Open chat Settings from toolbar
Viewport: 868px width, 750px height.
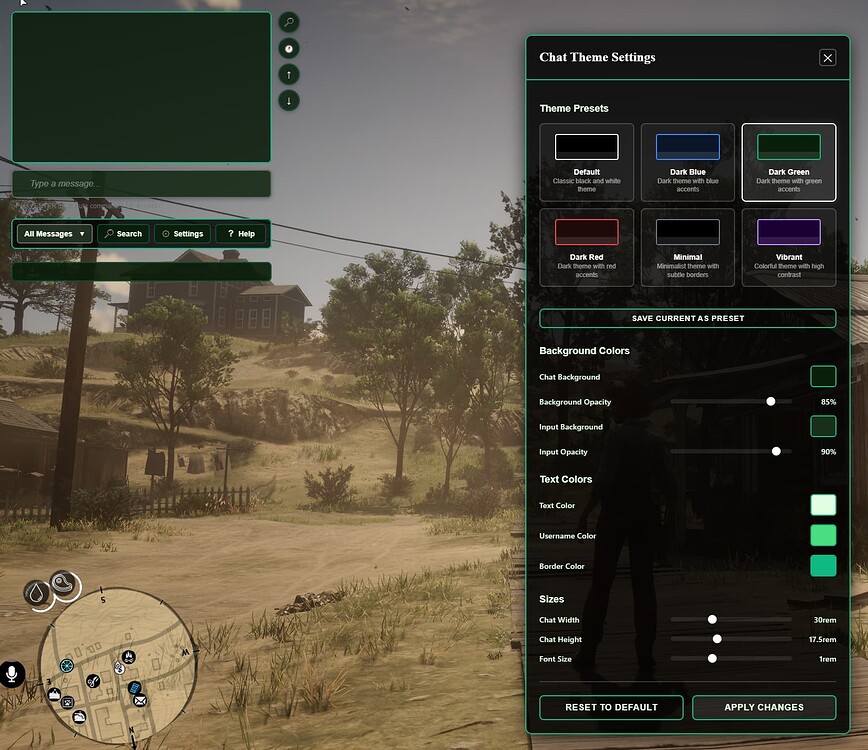pyautogui.click(x=182, y=234)
